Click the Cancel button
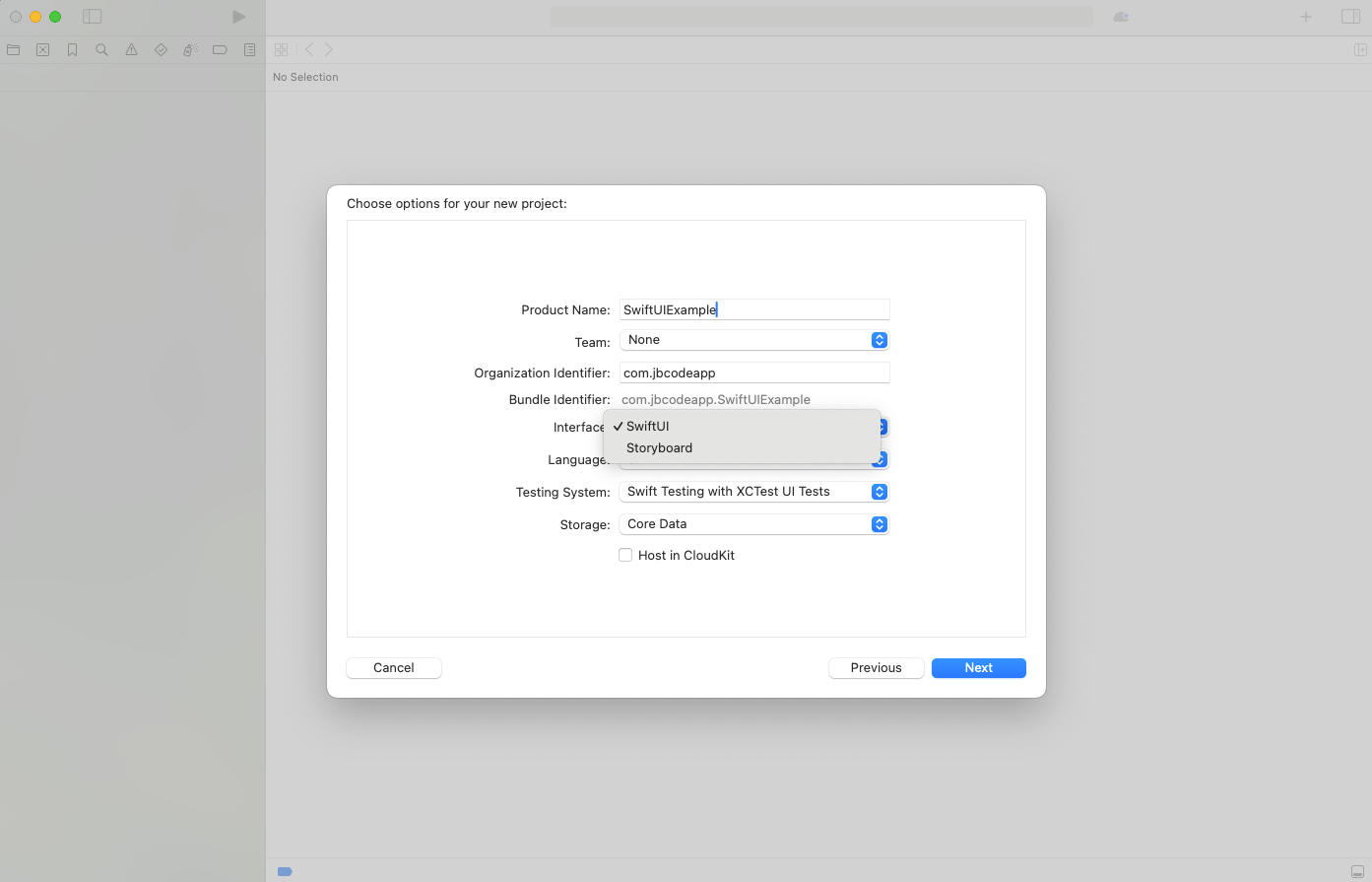 pyautogui.click(x=394, y=668)
